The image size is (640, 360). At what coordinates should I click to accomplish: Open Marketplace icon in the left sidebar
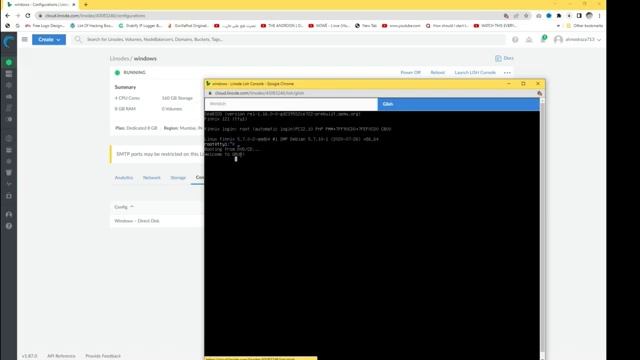click(x=9, y=196)
